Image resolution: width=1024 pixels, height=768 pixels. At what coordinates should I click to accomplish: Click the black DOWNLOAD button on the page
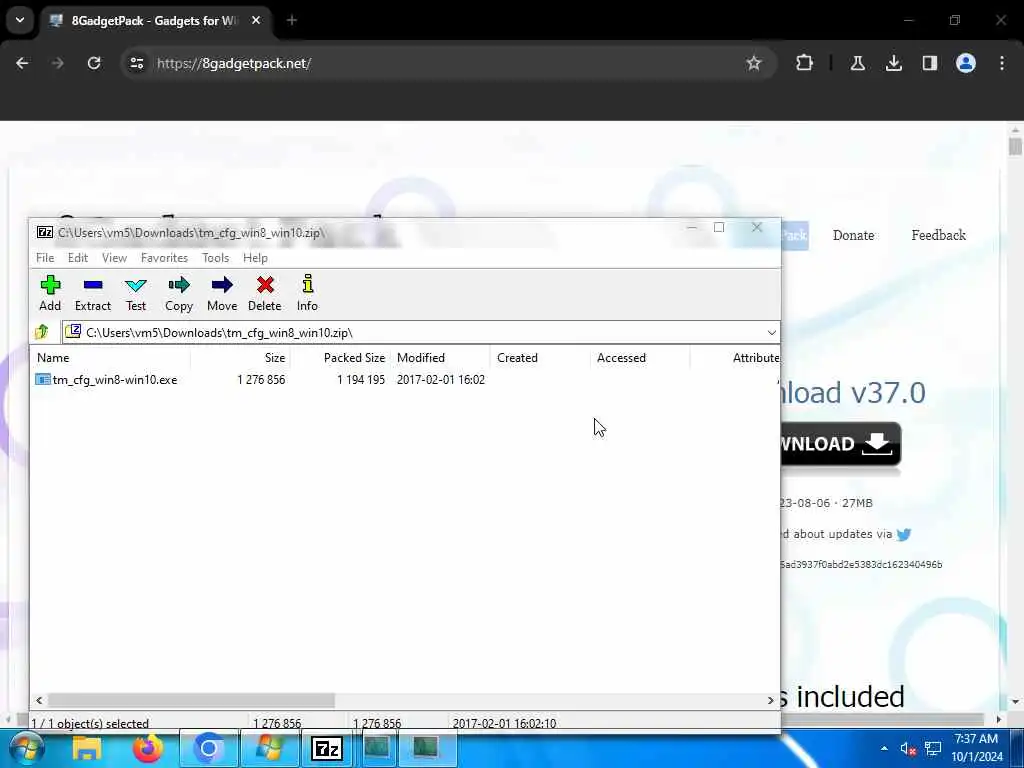tap(840, 444)
